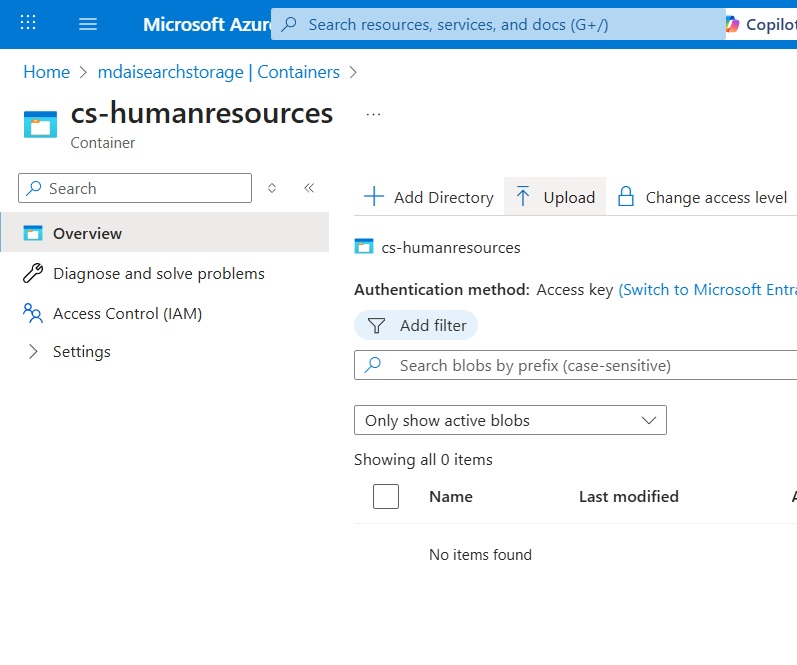Screen dimensions: 797x665
Task: Click the 'Showing all 0 items' text
Action: [423, 460]
